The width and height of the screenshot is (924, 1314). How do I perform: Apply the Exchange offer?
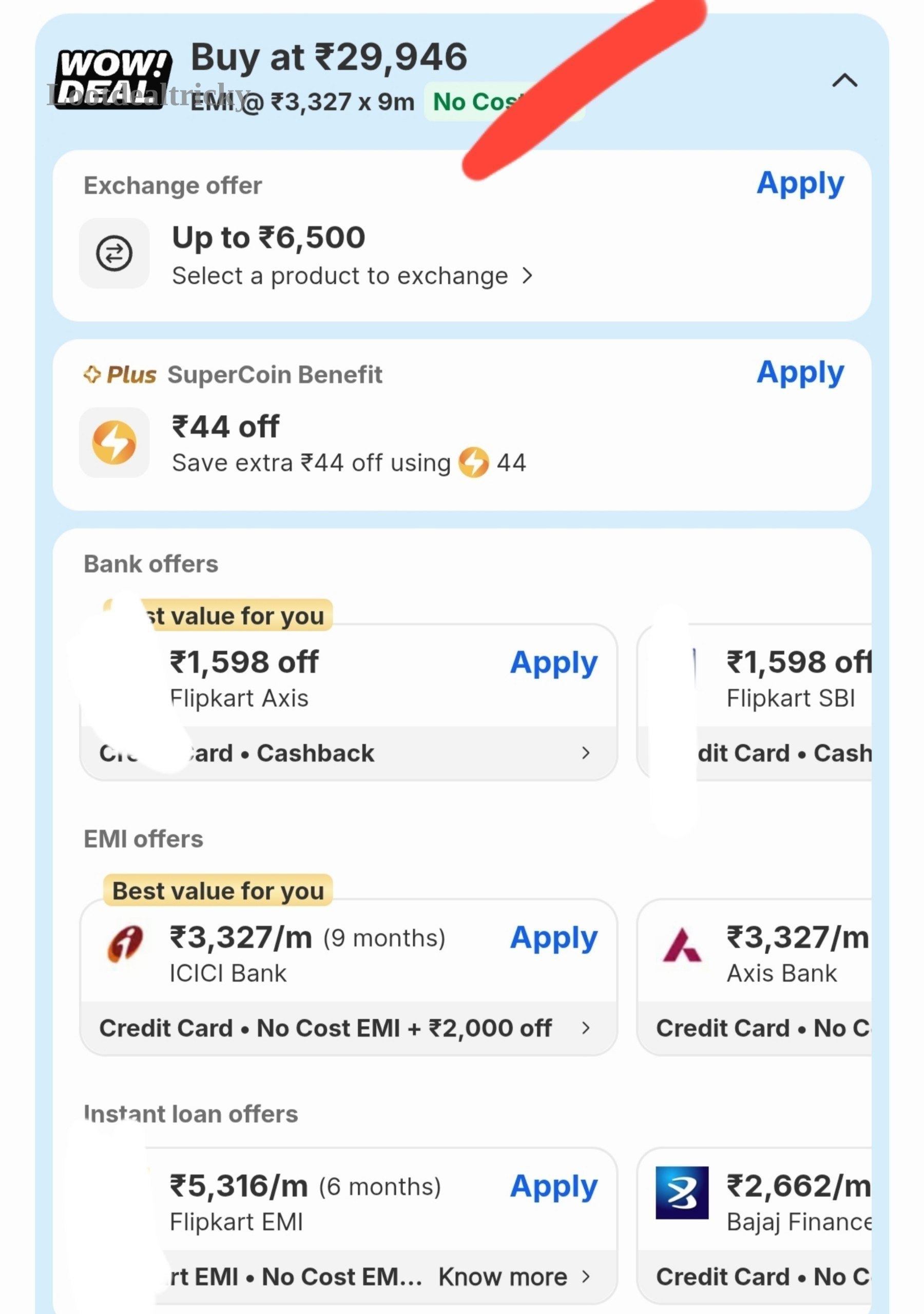[x=800, y=184]
